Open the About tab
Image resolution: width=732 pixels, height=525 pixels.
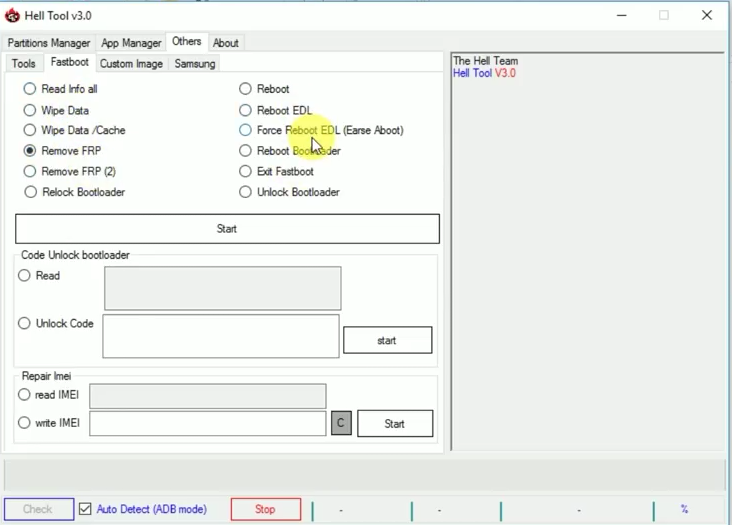(225, 43)
